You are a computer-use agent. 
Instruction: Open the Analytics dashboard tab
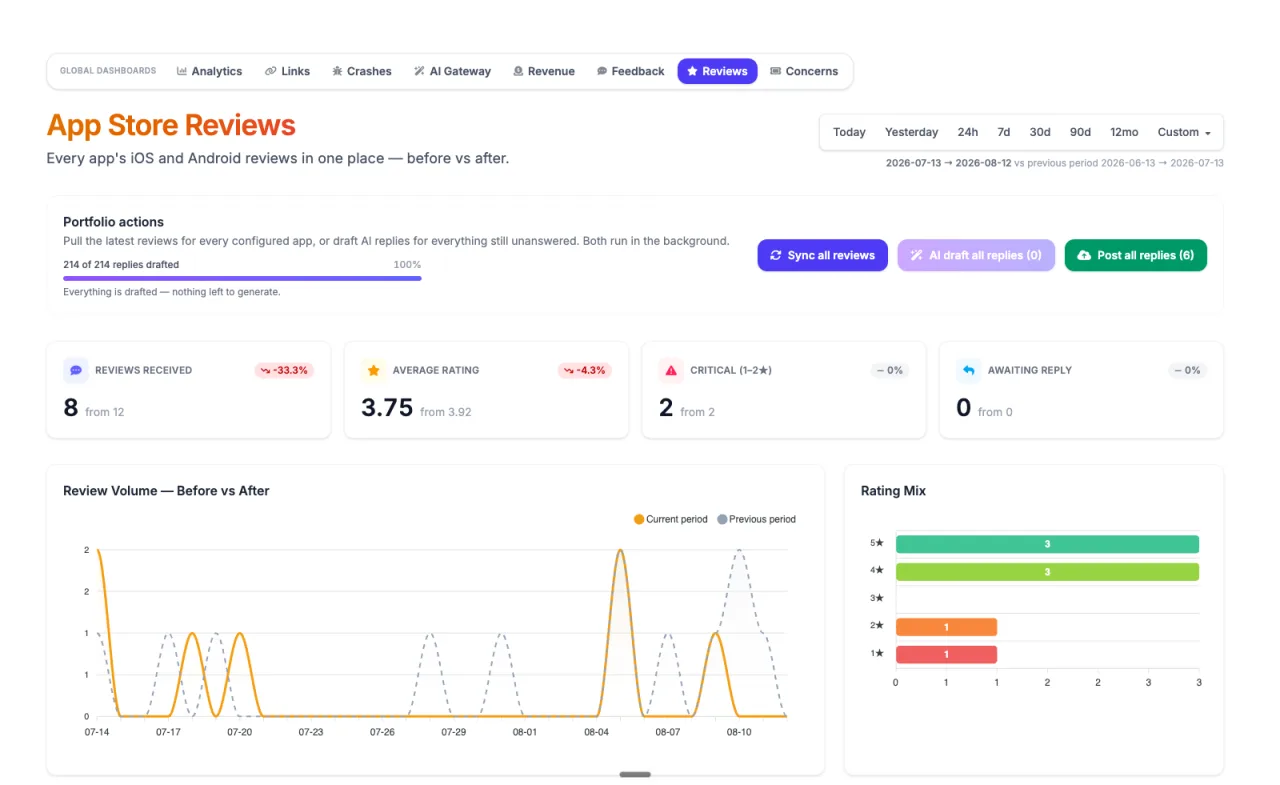(x=210, y=71)
